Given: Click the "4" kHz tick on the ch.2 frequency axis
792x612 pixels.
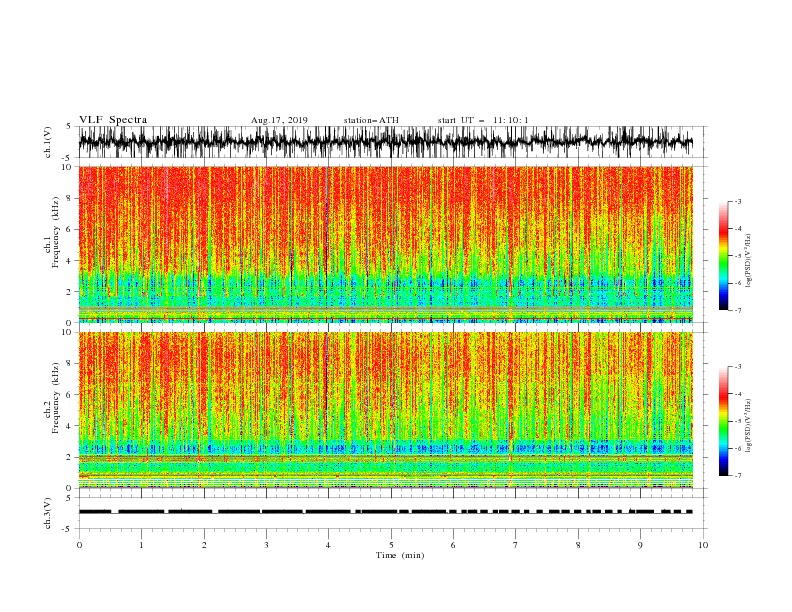Looking at the screenshot, I should point(70,426).
